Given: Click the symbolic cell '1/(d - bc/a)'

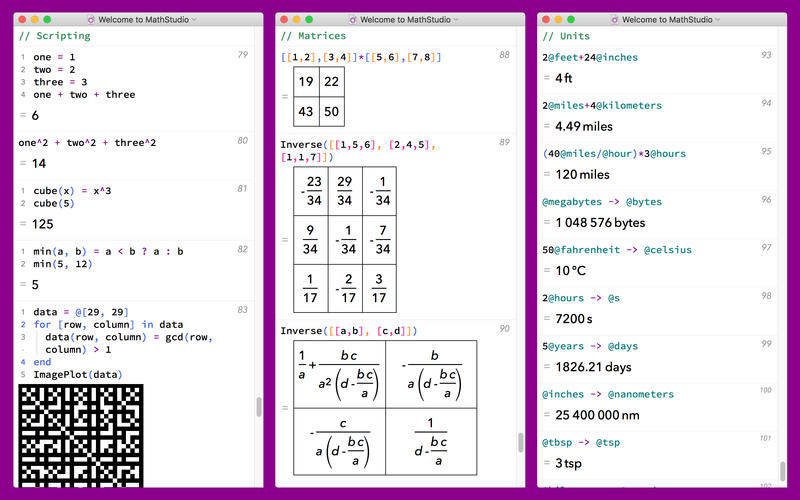Looking at the screenshot, I should click(431, 441).
